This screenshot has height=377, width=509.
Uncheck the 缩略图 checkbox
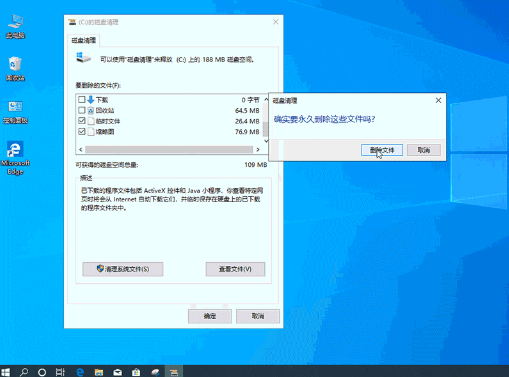point(82,131)
